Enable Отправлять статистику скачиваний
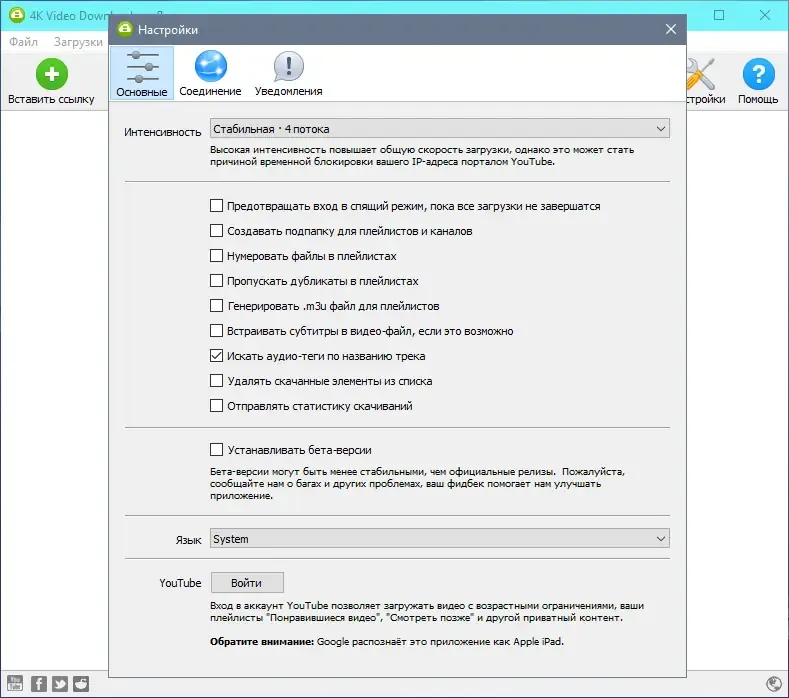Viewport: 789px width, 698px height. [x=216, y=406]
